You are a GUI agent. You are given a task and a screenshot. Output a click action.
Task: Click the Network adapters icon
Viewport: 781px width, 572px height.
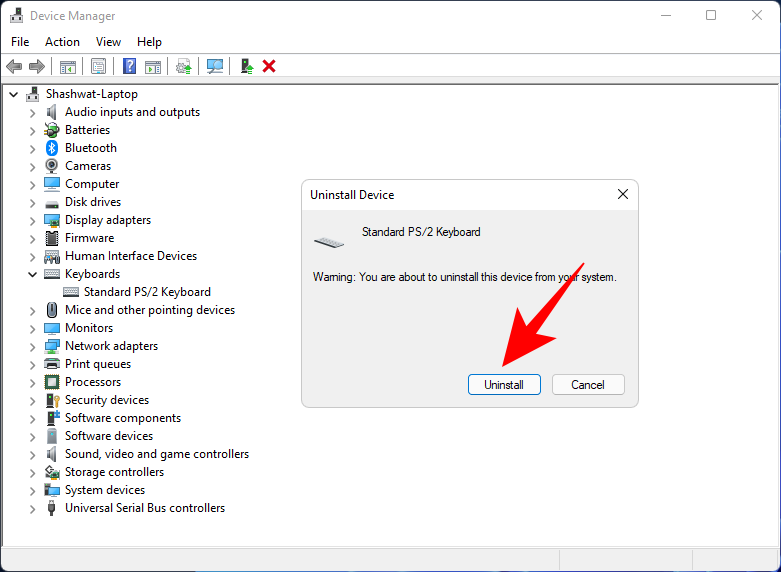tap(52, 346)
